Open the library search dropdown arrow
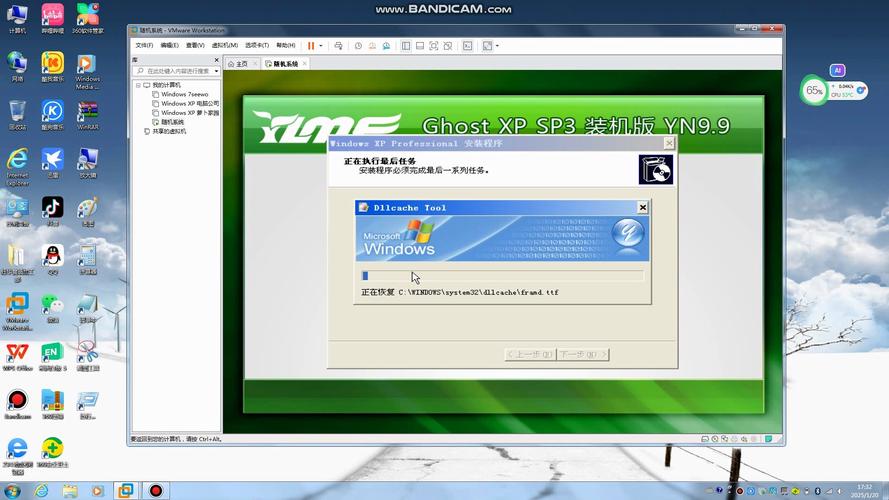 coord(217,71)
